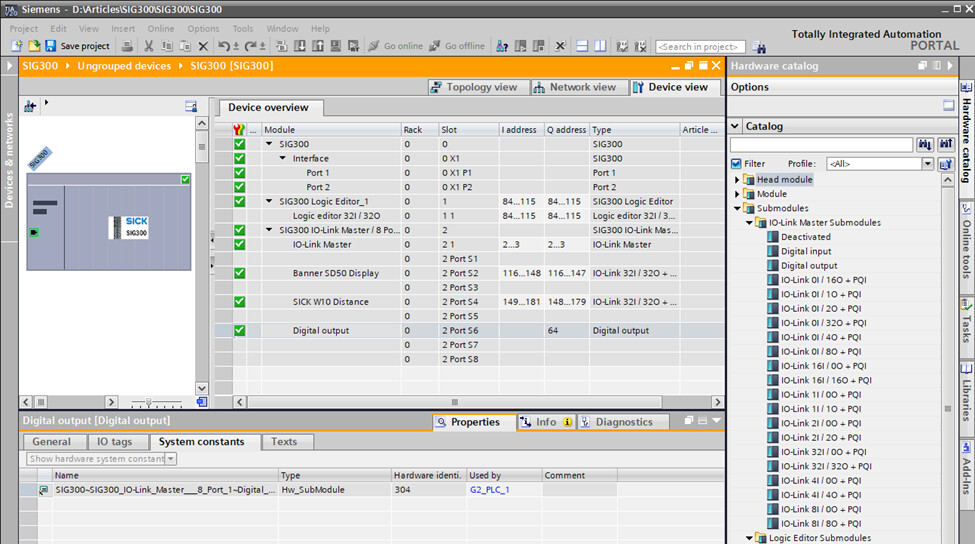This screenshot has width=975, height=544.
Task: Click the search binoculars icon beside project search
Action: [759, 47]
